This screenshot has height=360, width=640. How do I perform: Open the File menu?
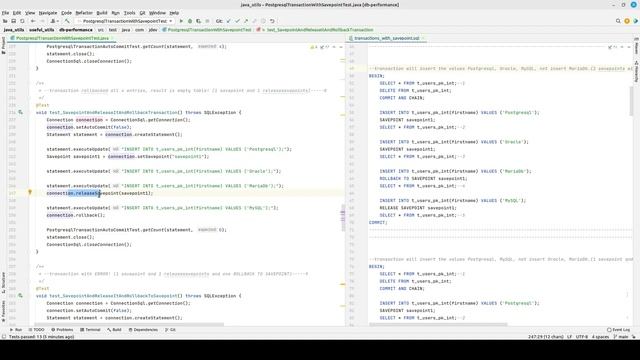[5, 13]
